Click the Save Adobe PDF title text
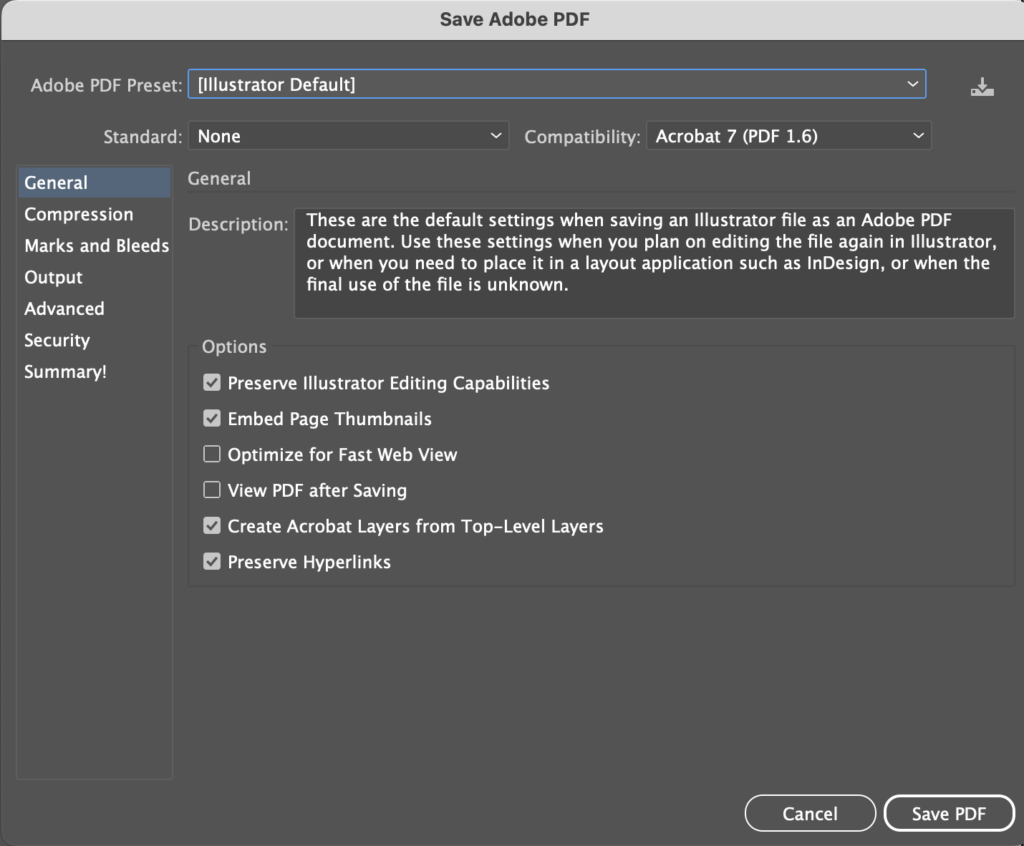The width and height of the screenshot is (1024, 846). [515, 19]
